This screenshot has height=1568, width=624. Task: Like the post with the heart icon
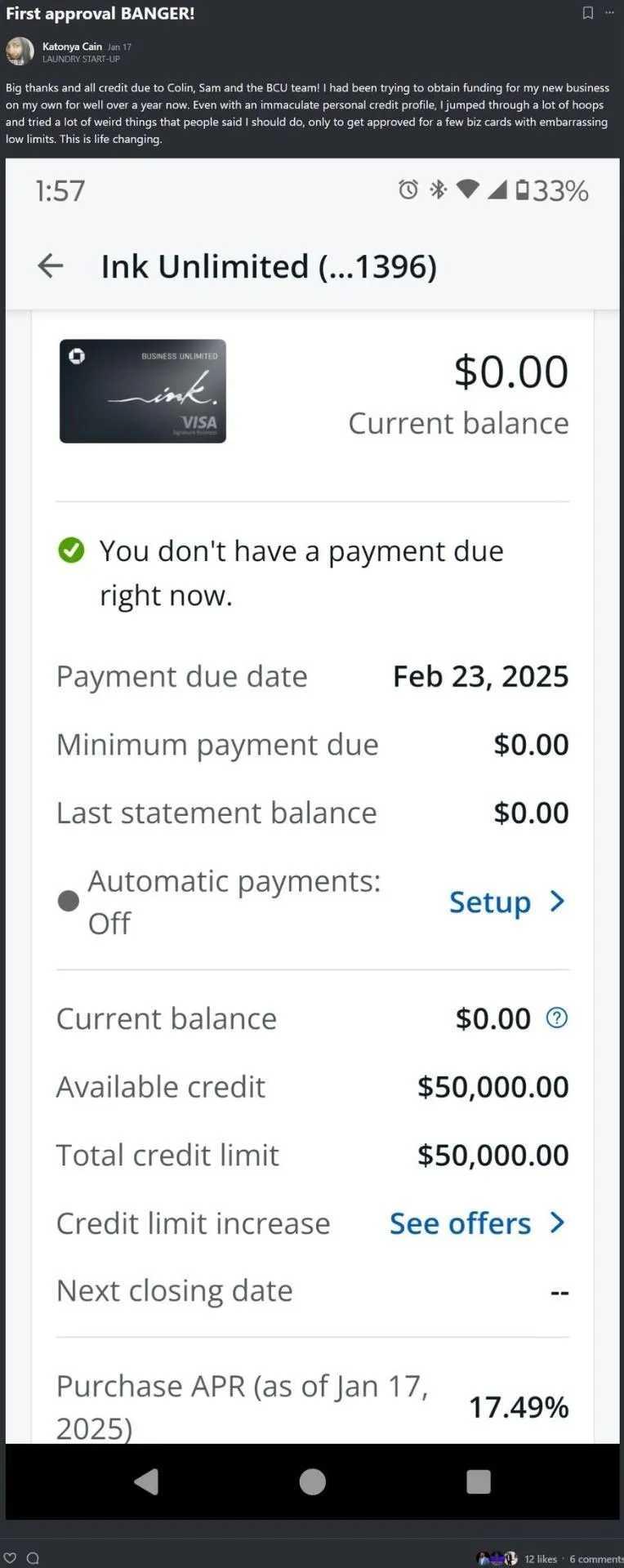[11, 1558]
